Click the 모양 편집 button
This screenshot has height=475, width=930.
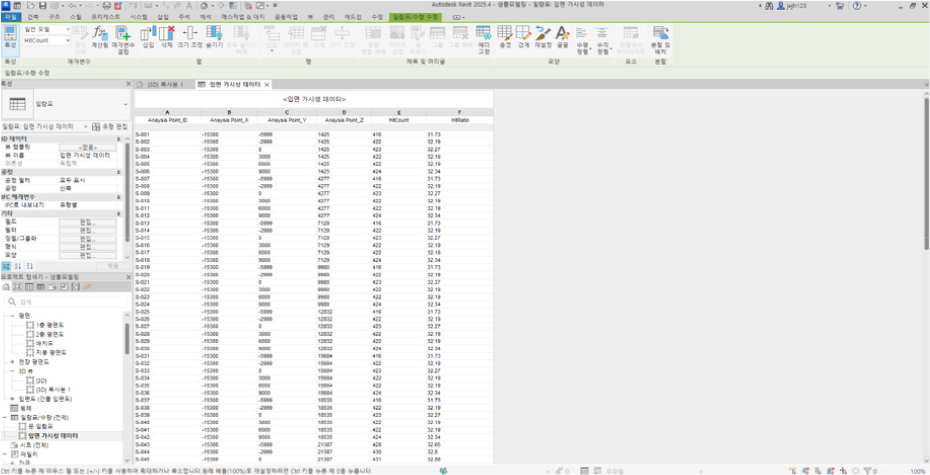88,256
